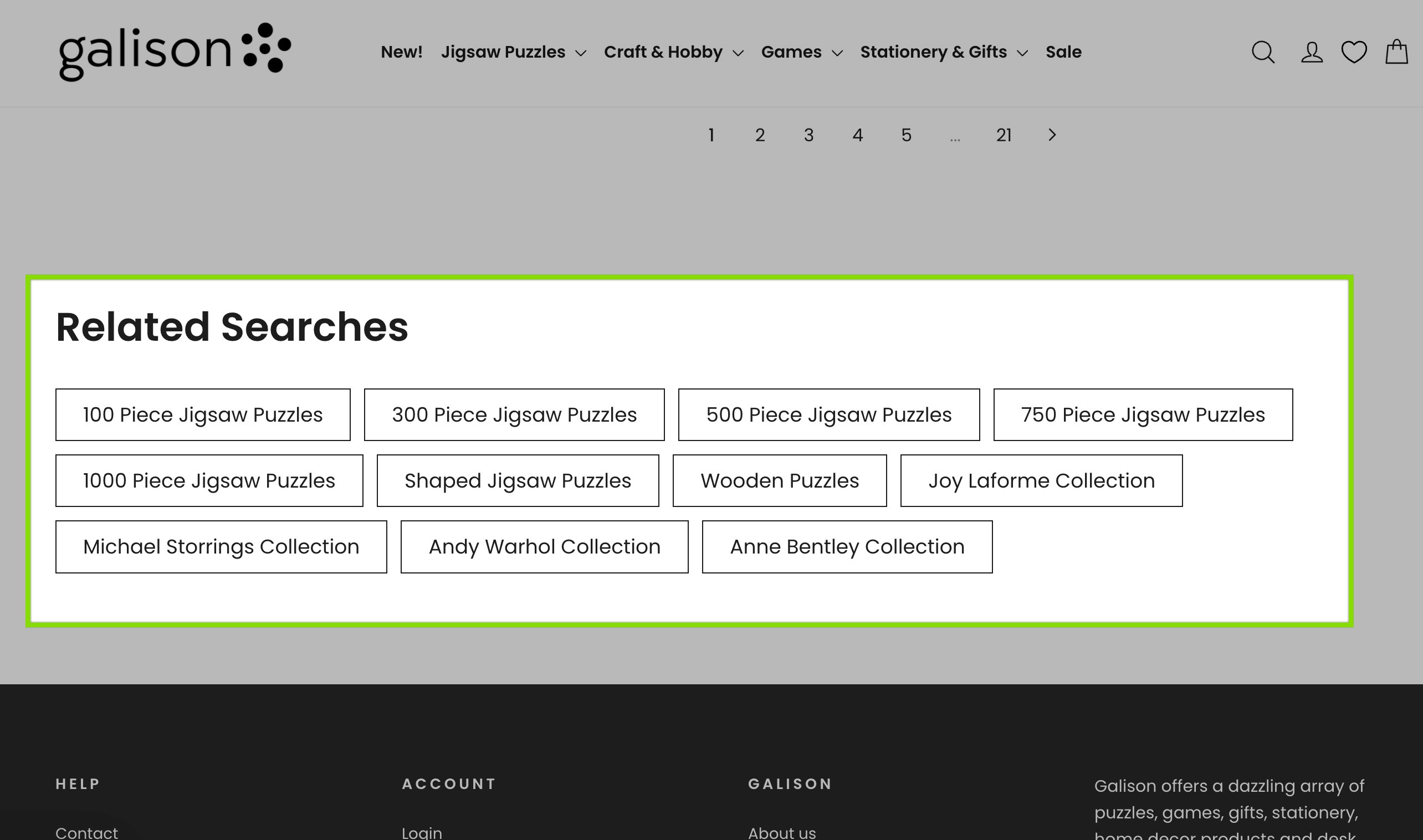1423x840 pixels.
Task: Go to Galison logo homepage
Action: click(x=175, y=52)
